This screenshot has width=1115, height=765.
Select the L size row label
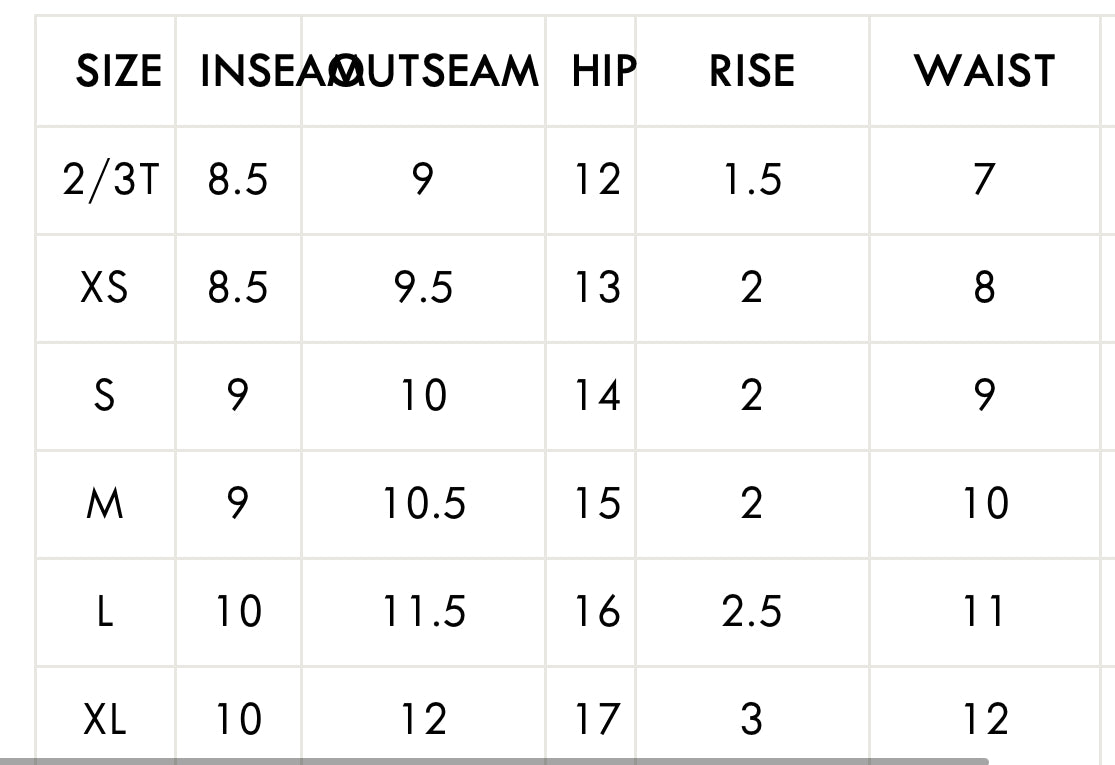tap(104, 612)
